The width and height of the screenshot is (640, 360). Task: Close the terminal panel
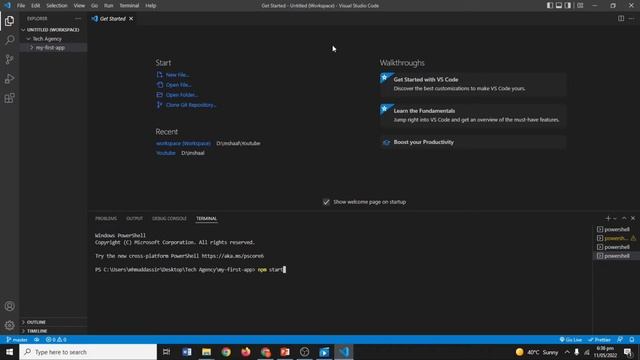point(633,218)
